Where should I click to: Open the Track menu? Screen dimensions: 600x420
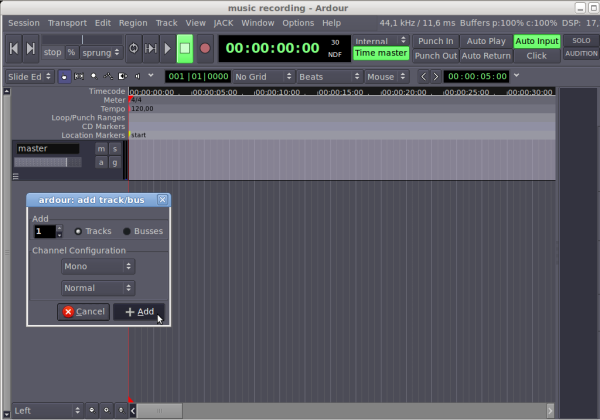click(x=166, y=23)
